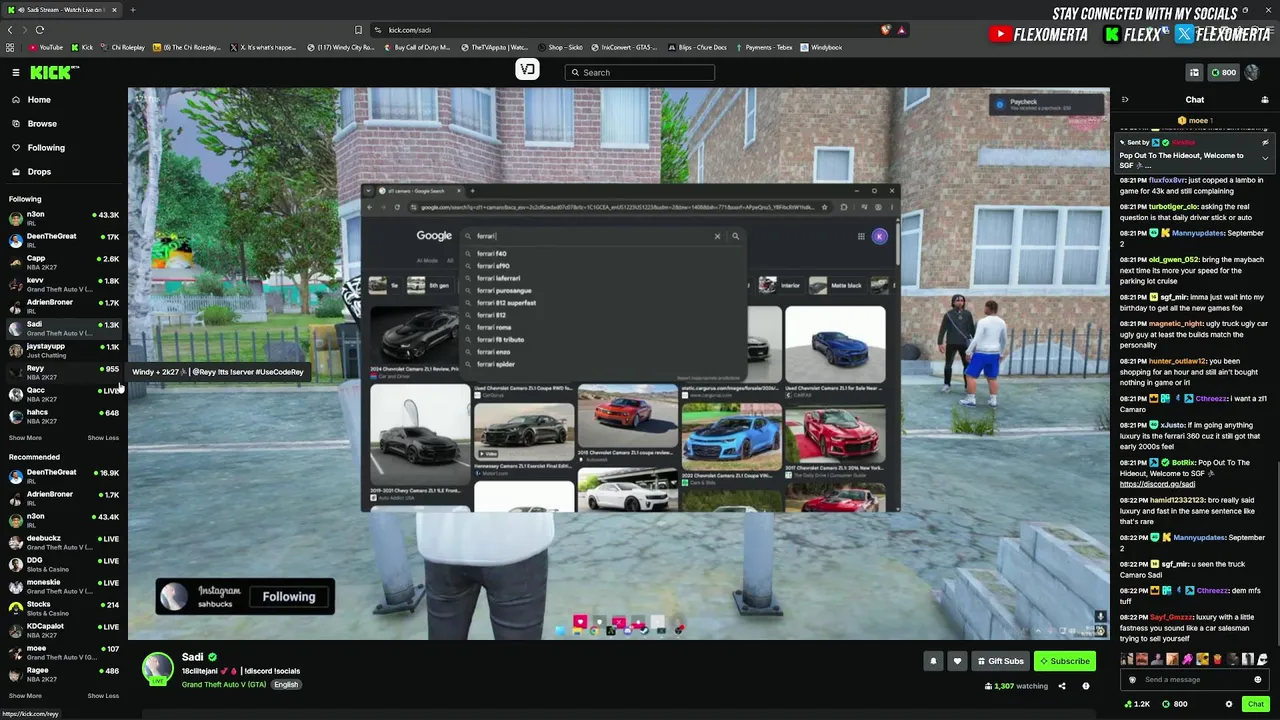Image resolution: width=1280 pixels, height=720 pixels.
Task: Select the Sadi Stream browser tab
Action: click(x=60, y=10)
